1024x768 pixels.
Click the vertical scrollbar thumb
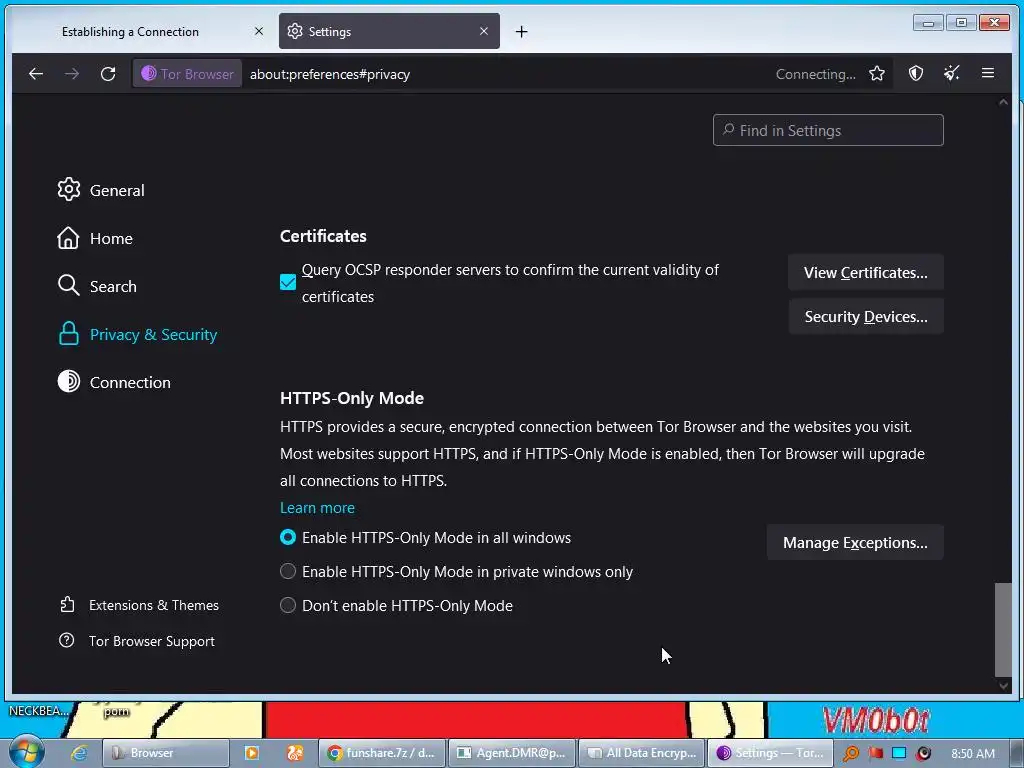(x=1002, y=630)
